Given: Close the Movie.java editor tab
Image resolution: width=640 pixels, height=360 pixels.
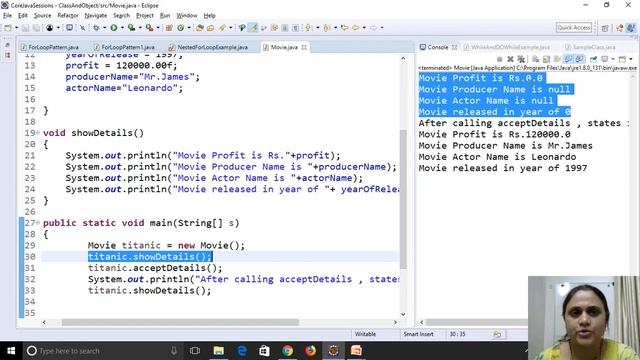Looking at the screenshot, I should tap(304, 47).
